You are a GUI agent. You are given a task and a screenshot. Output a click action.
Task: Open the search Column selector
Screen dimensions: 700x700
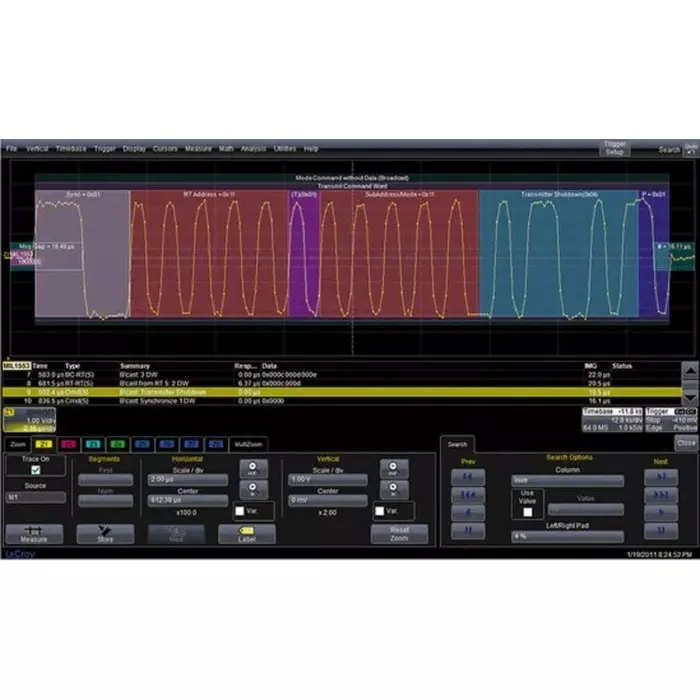tap(567, 480)
